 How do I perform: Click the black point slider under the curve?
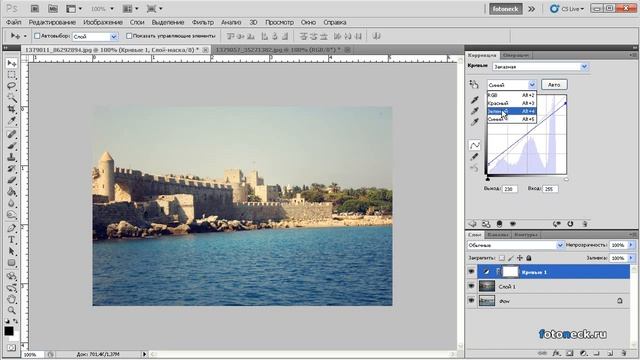tap(488, 179)
